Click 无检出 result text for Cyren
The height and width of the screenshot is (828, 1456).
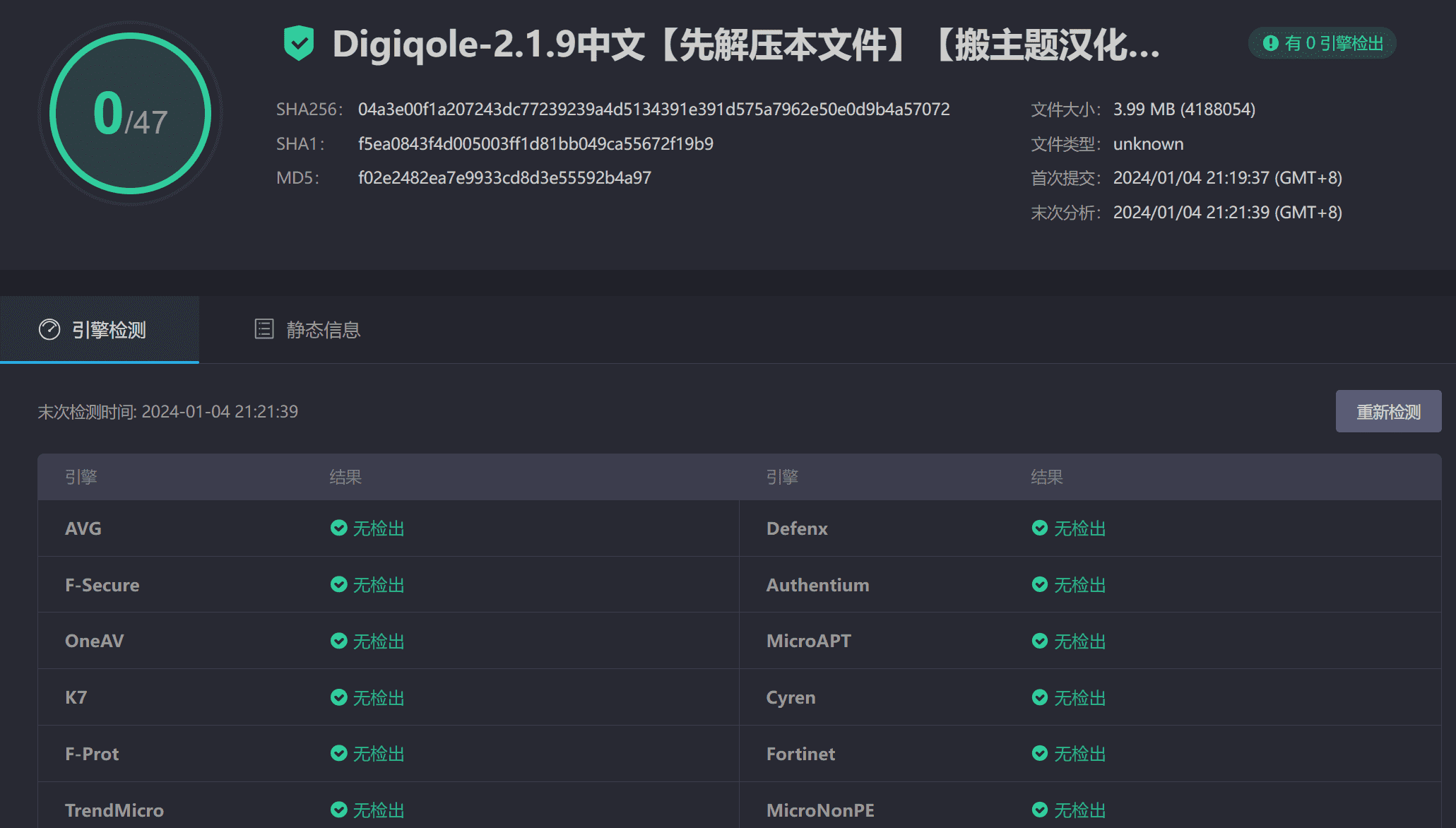(1080, 698)
